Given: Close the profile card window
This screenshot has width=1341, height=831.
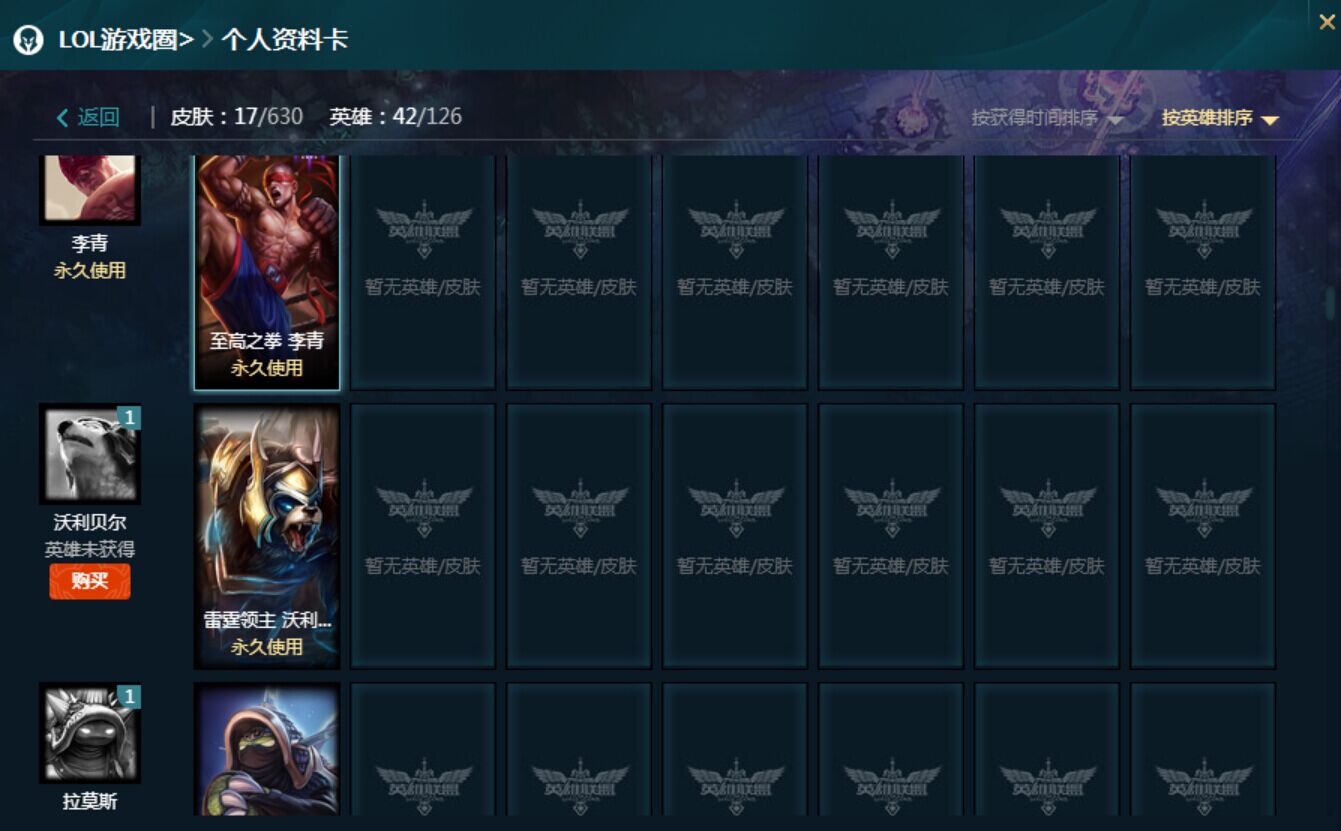Looking at the screenshot, I should [x=1327, y=22].
